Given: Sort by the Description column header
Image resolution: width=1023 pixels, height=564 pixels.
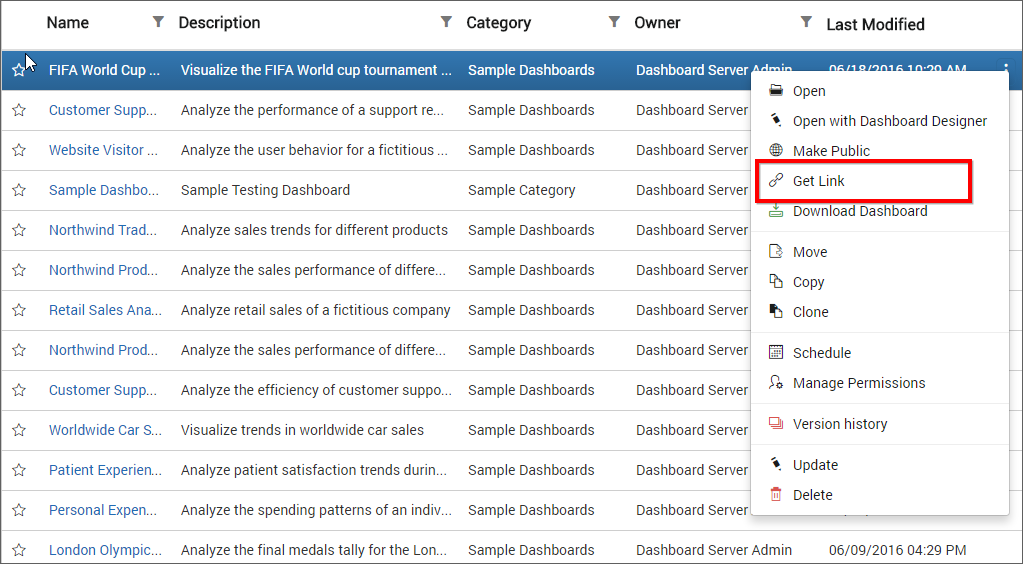Looking at the screenshot, I should click(219, 23).
